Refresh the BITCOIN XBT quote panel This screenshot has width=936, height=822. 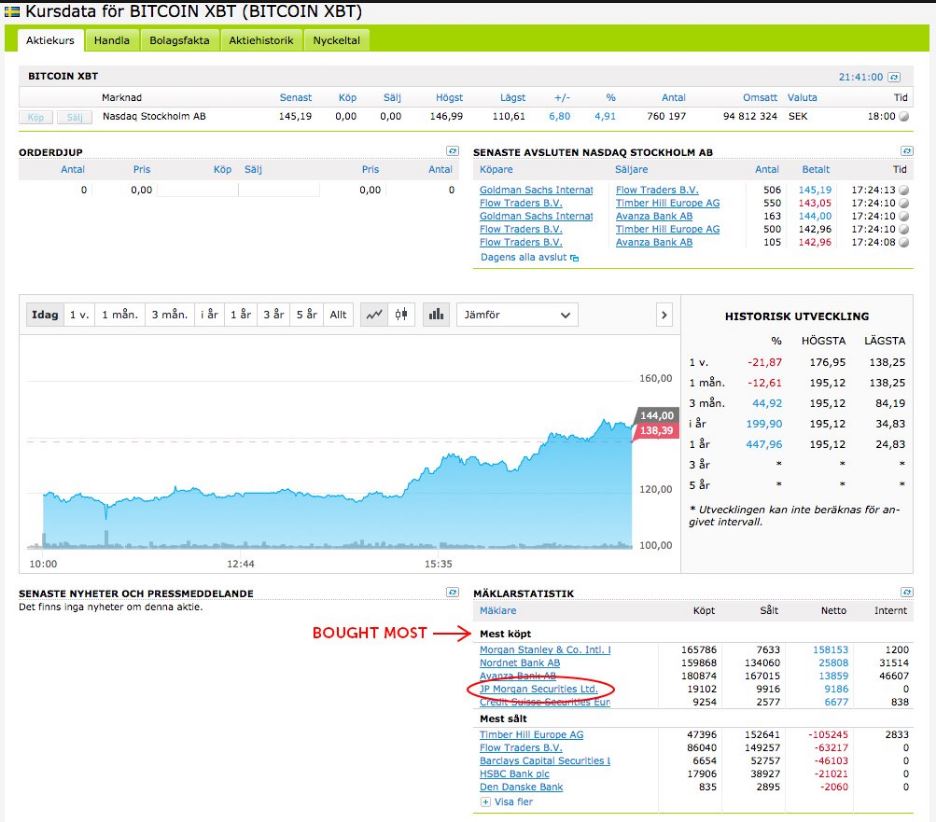(894, 77)
